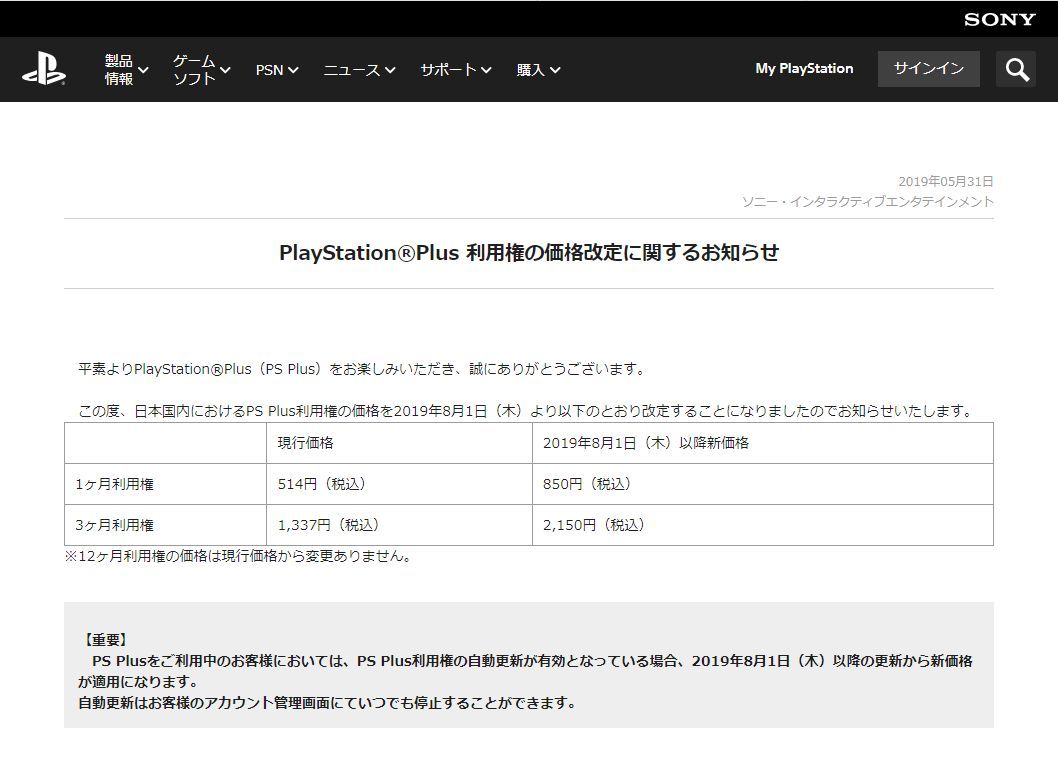Open the サポート navigation menu

[455, 70]
